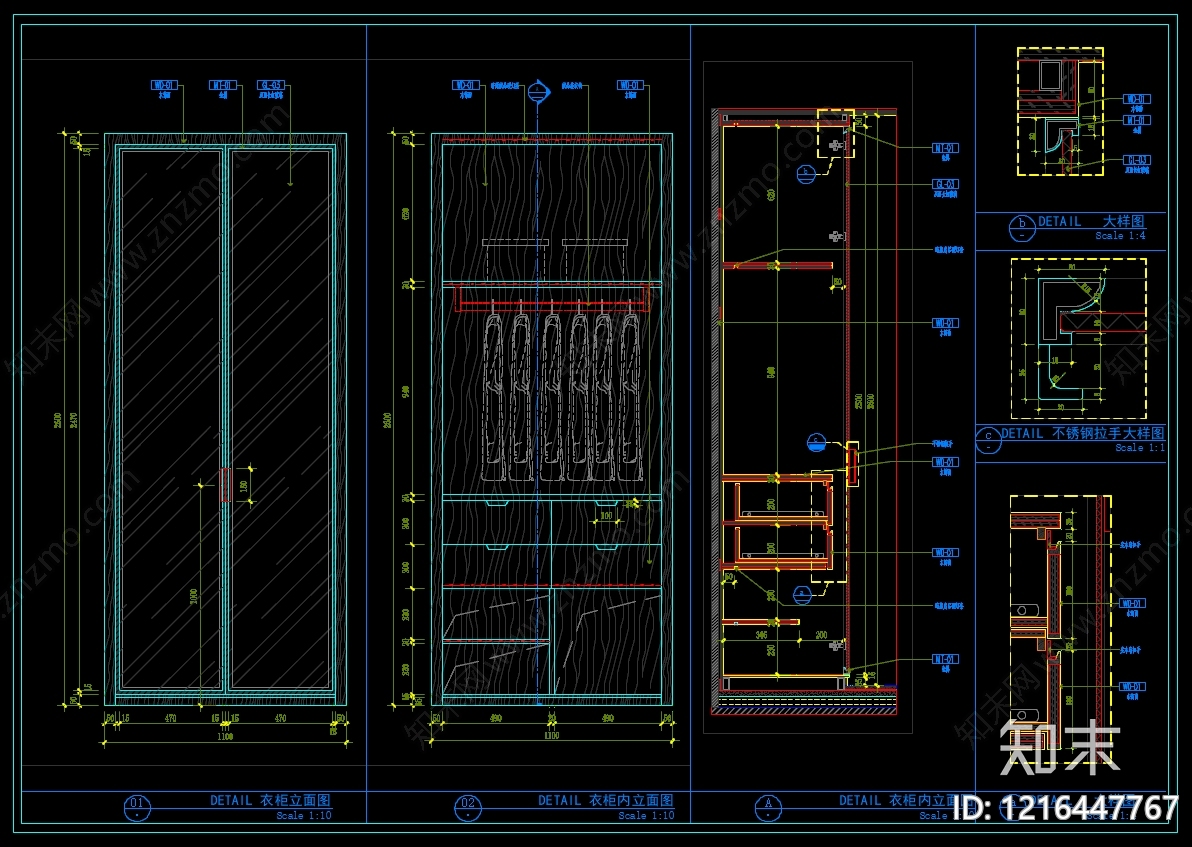Select the 1100 width dimension under door elevation
The width and height of the screenshot is (1192, 847).
click(x=225, y=736)
